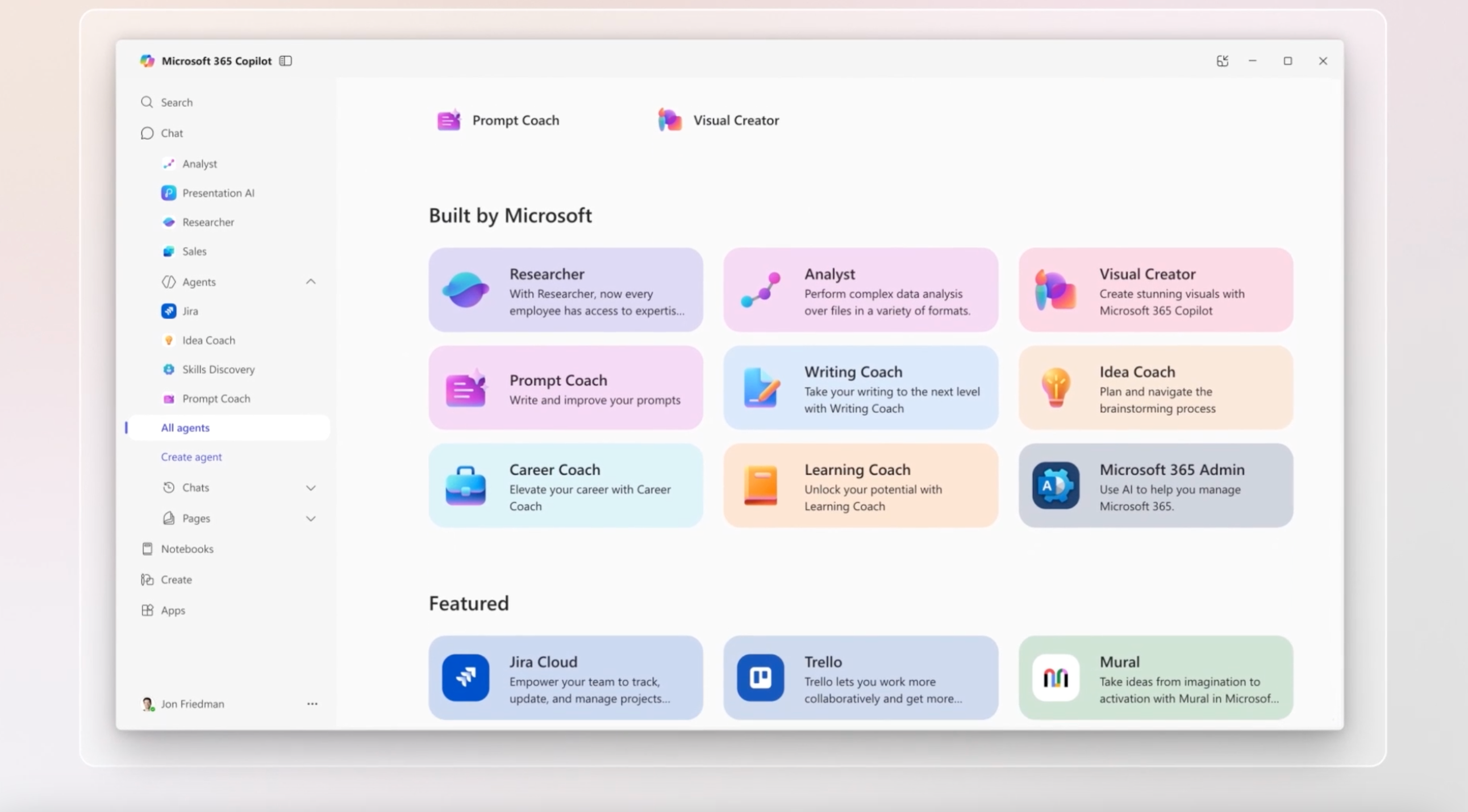This screenshot has width=1468, height=812.
Task: Open the Notebooks sidebar item
Action: 187,549
